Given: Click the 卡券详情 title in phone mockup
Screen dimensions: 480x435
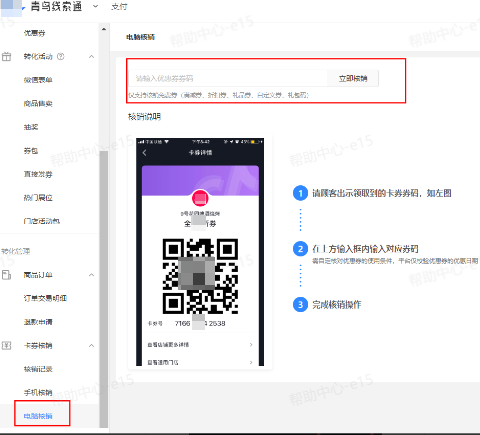Looking at the screenshot, I should tap(200, 153).
